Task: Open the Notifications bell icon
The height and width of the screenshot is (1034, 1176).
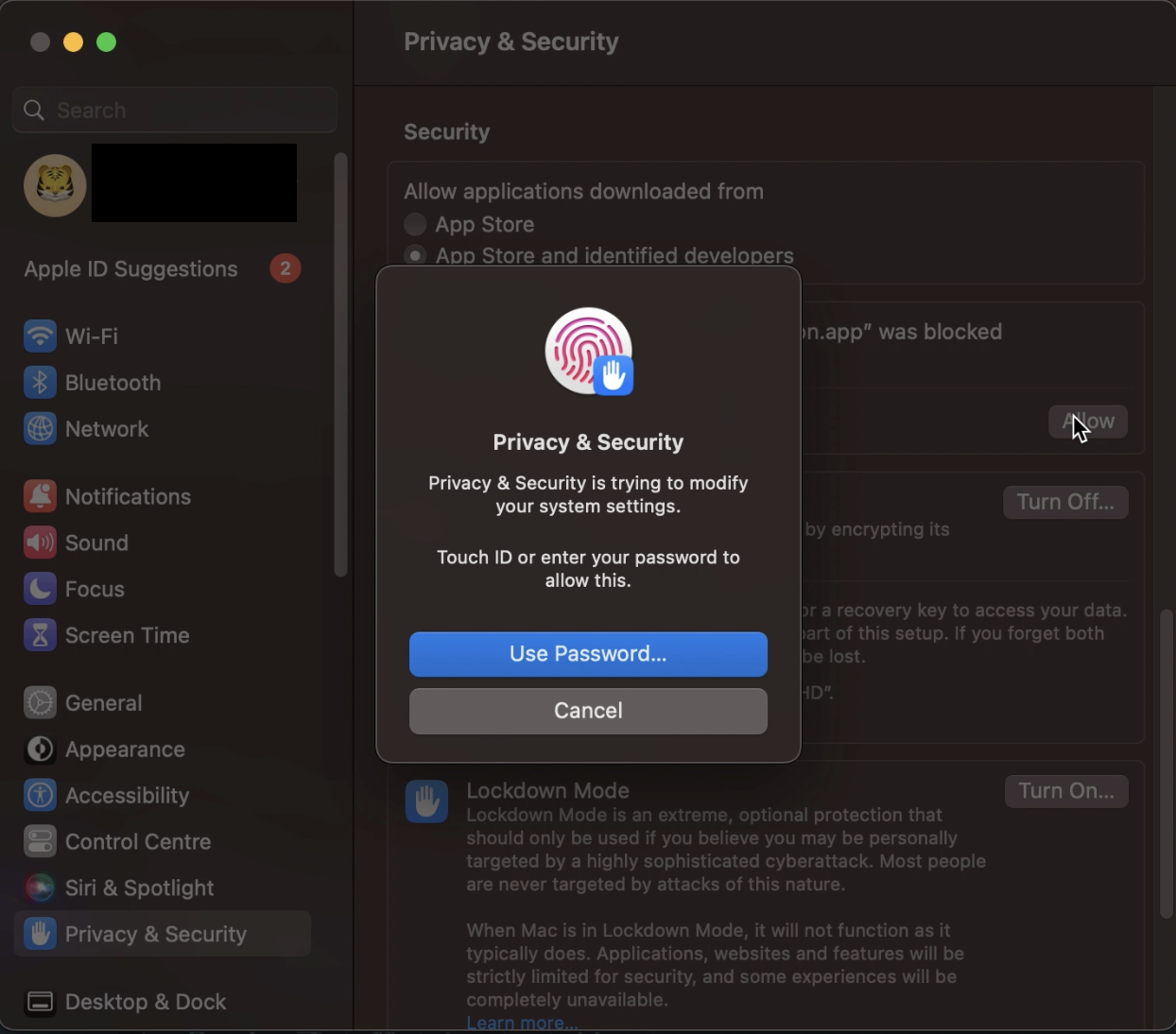Action: pos(40,496)
